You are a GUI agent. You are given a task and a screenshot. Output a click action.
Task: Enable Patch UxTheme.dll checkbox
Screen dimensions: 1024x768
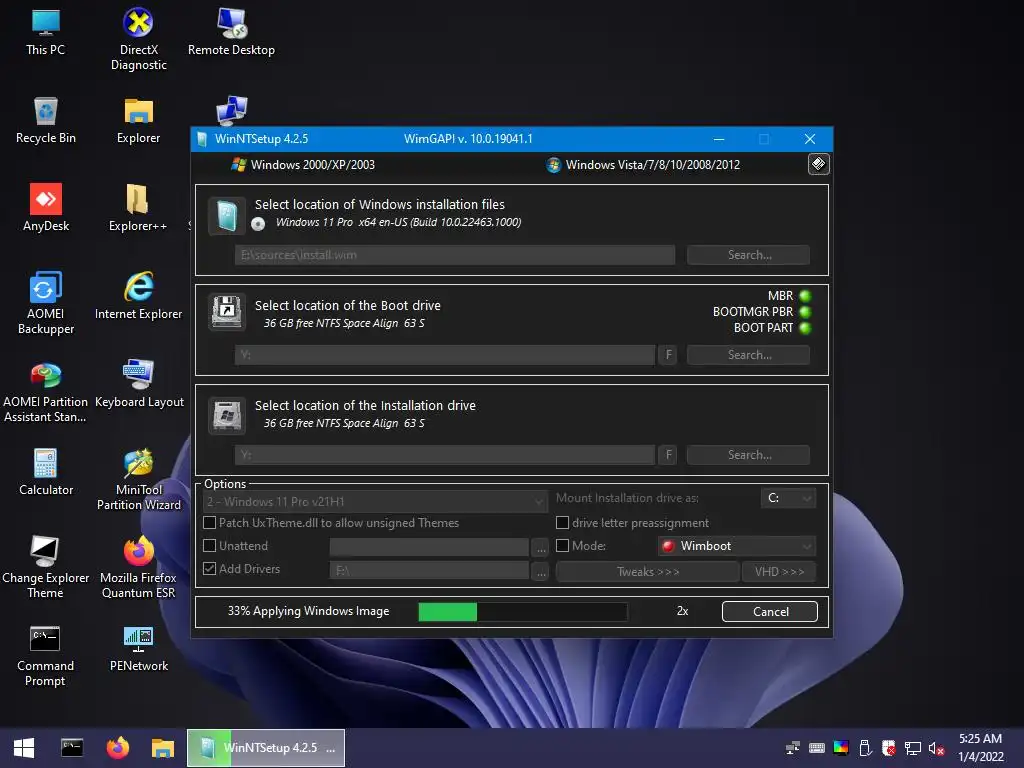coord(210,522)
